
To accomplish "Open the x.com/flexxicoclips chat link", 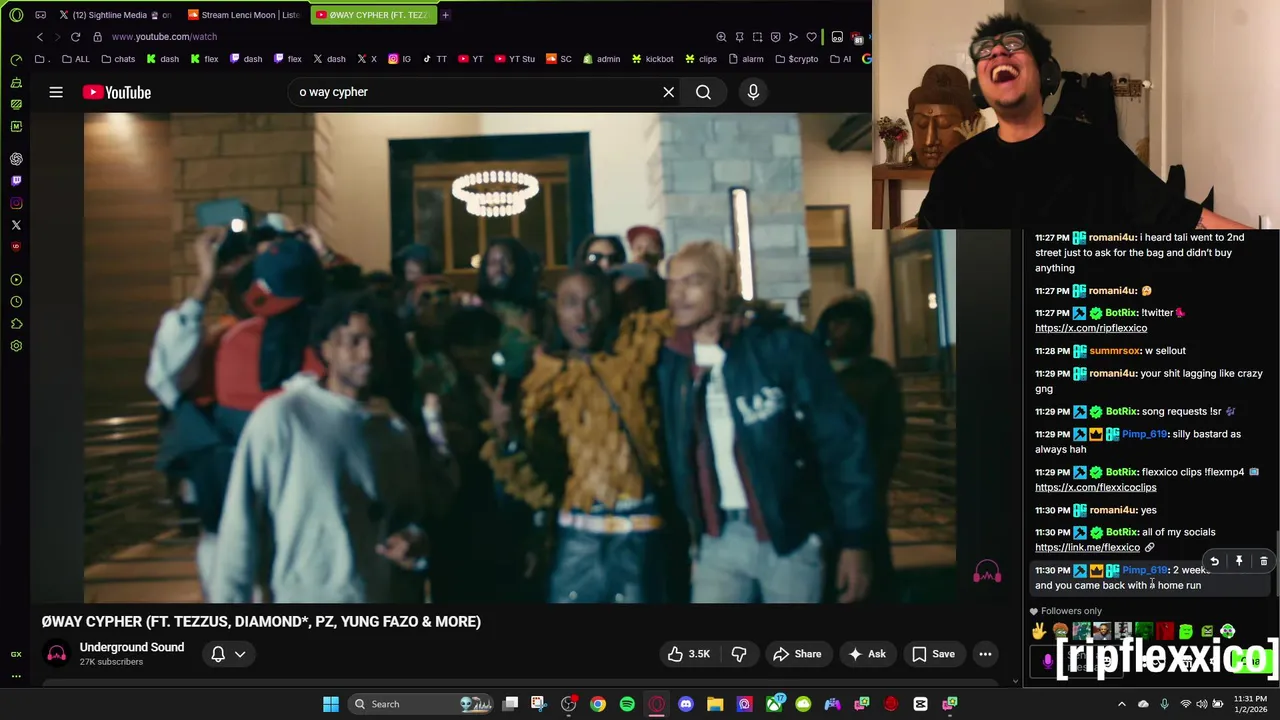I will (x=1095, y=487).
